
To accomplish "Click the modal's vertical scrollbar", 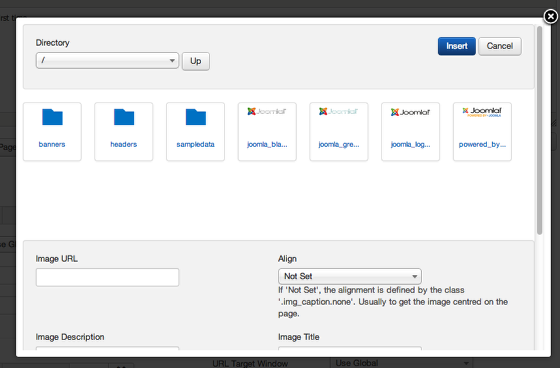I will tap(539, 130).
